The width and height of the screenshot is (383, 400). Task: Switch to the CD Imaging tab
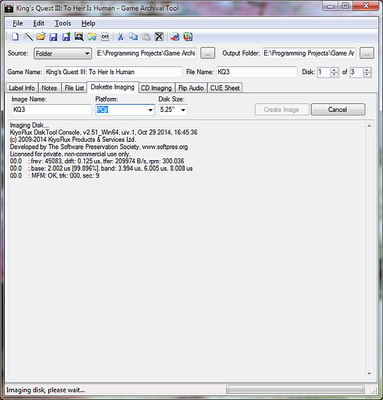click(156, 88)
